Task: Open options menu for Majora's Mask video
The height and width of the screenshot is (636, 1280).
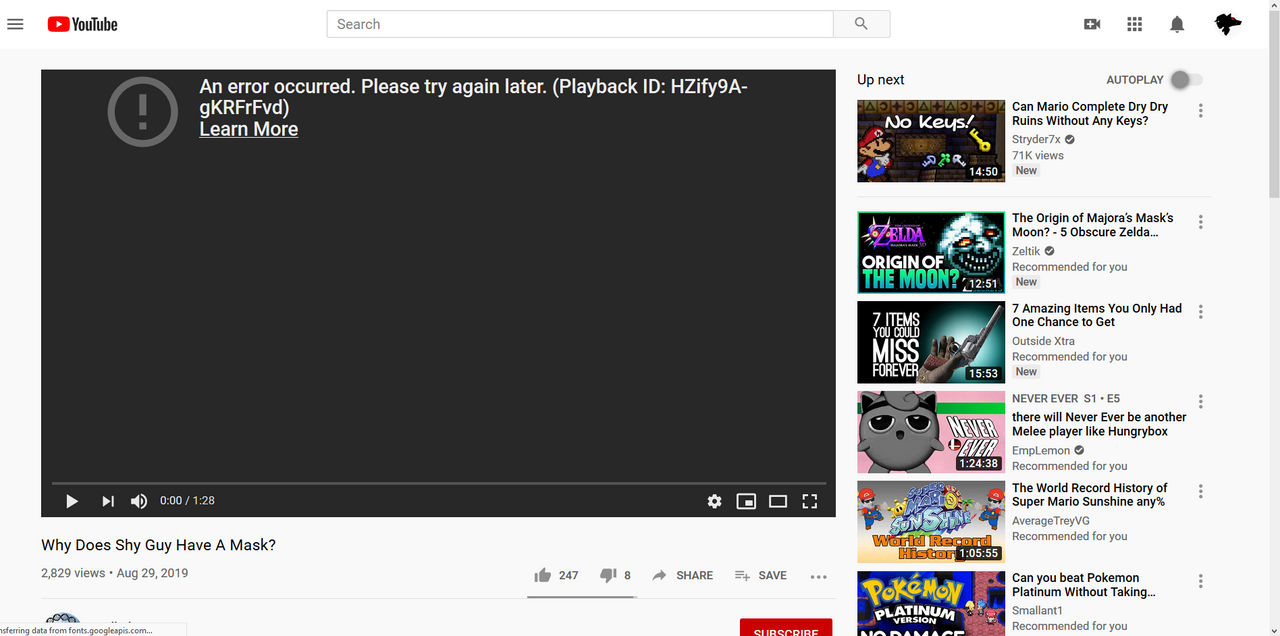Action: [x=1201, y=222]
